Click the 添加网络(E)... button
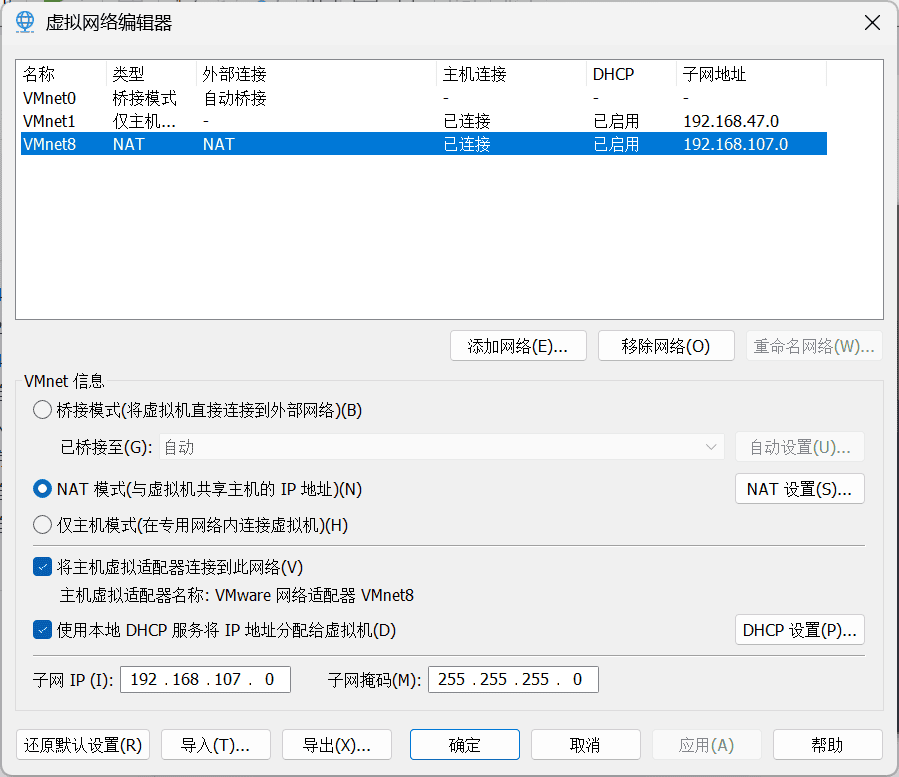 (x=518, y=346)
